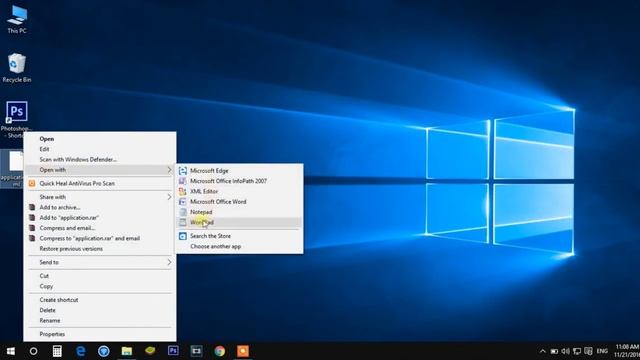Click Search the Store entry
640x360 pixels.
pyautogui.click(x=239, y=236)
